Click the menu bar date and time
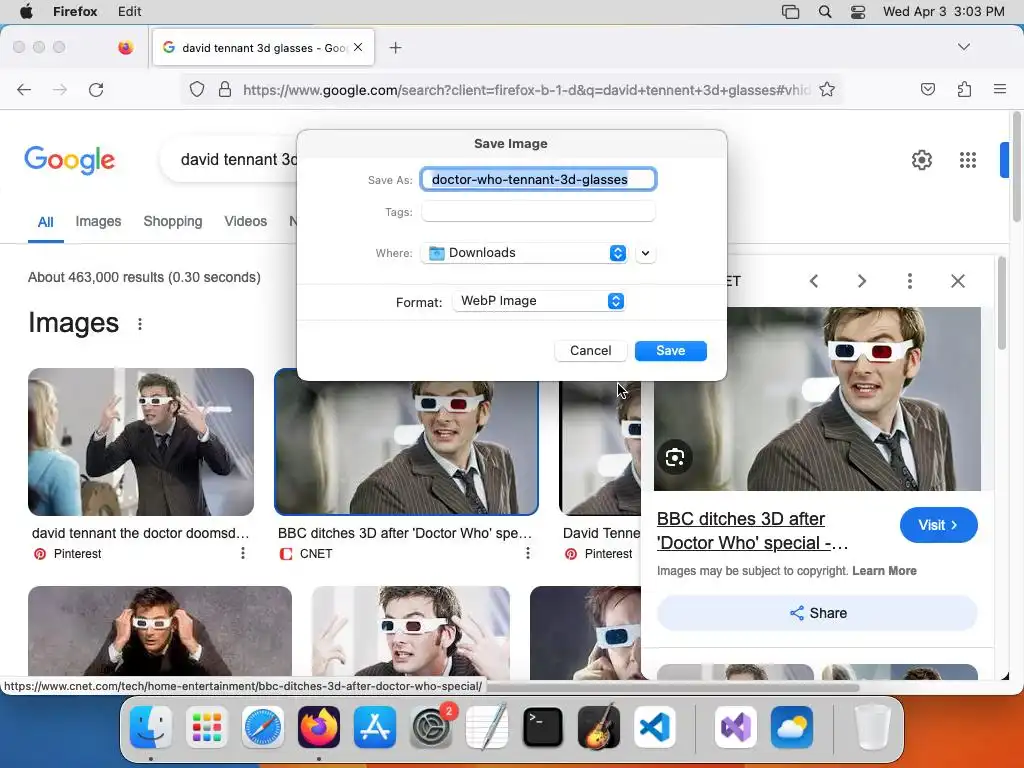 [x=944, y=11]
